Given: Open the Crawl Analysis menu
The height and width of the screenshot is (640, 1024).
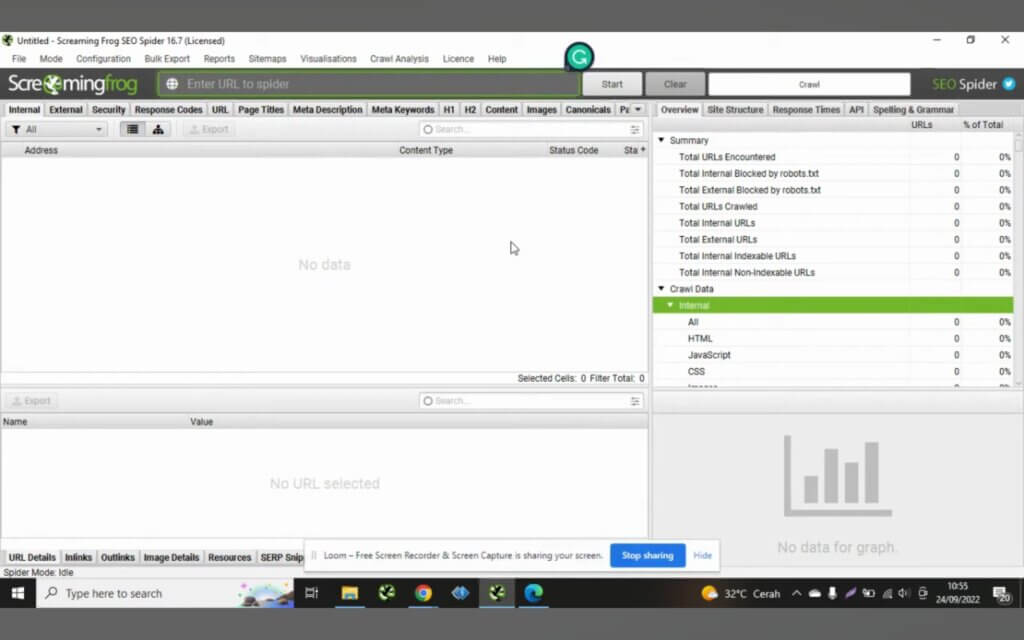Looking at the screenshot, I should click(x=399, y=59).
